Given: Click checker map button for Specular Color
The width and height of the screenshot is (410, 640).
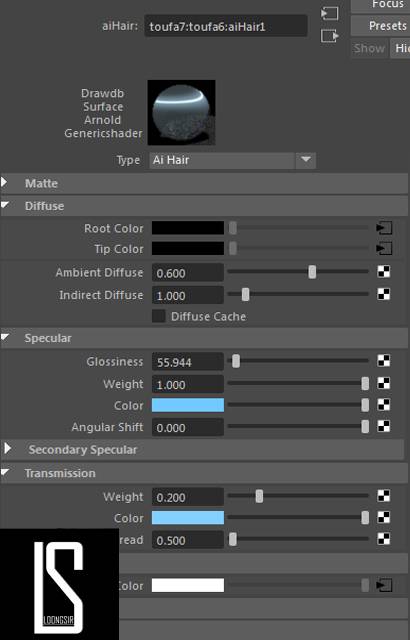Looking at the screenshot, I should 383,404.
